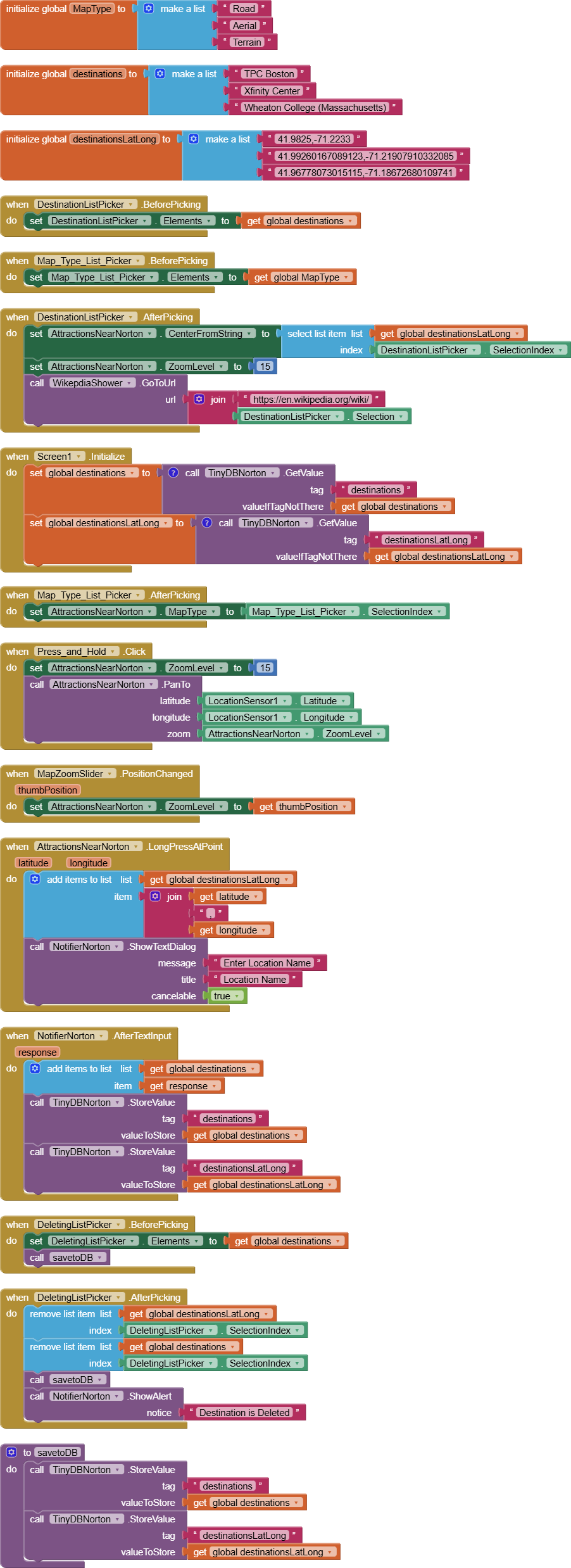Click the 'Destination is Deleted' text field
The height and width of the screenshot is (1568, 571).
244,1413
